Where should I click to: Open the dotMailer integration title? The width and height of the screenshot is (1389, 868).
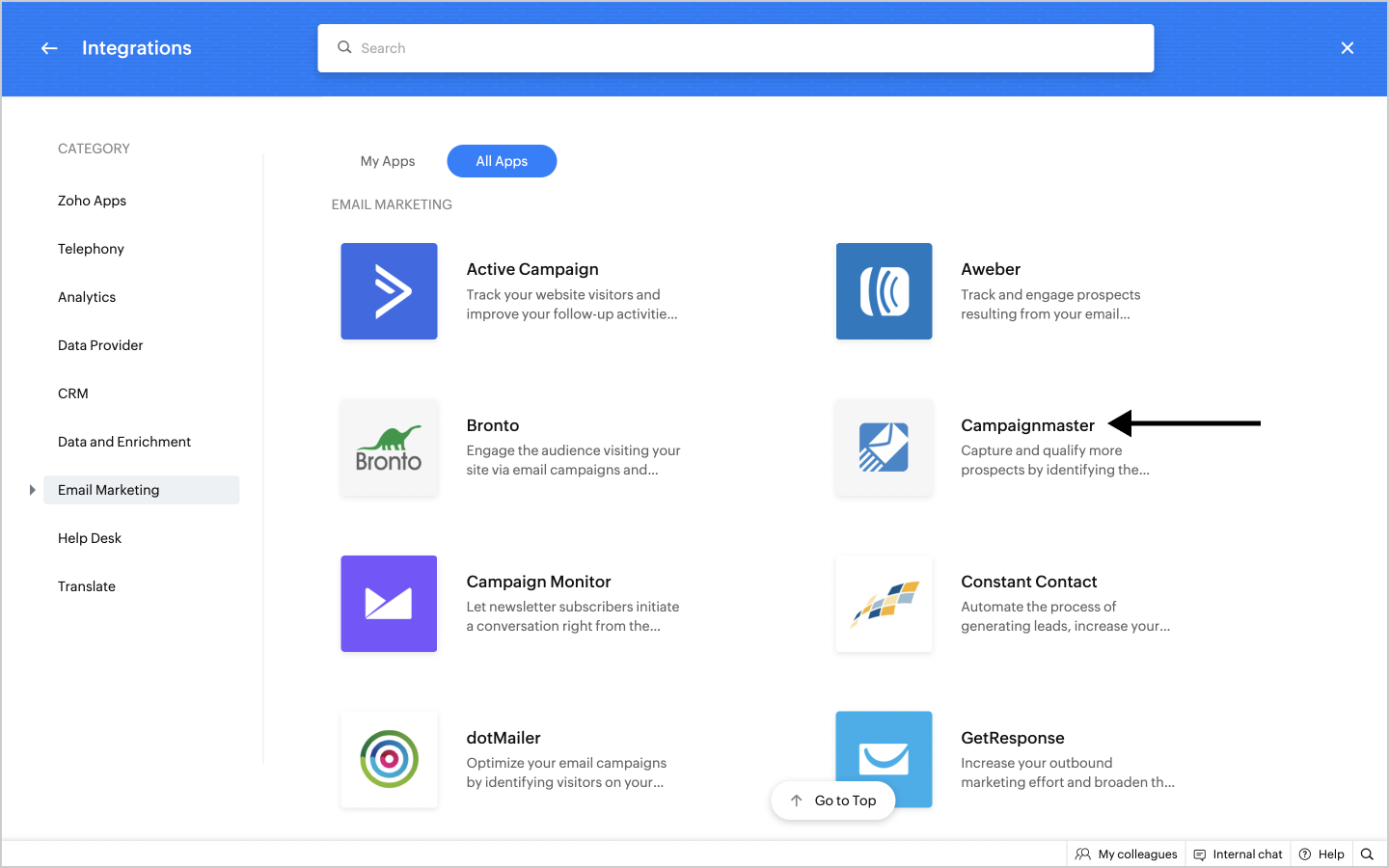click(504, 738)
